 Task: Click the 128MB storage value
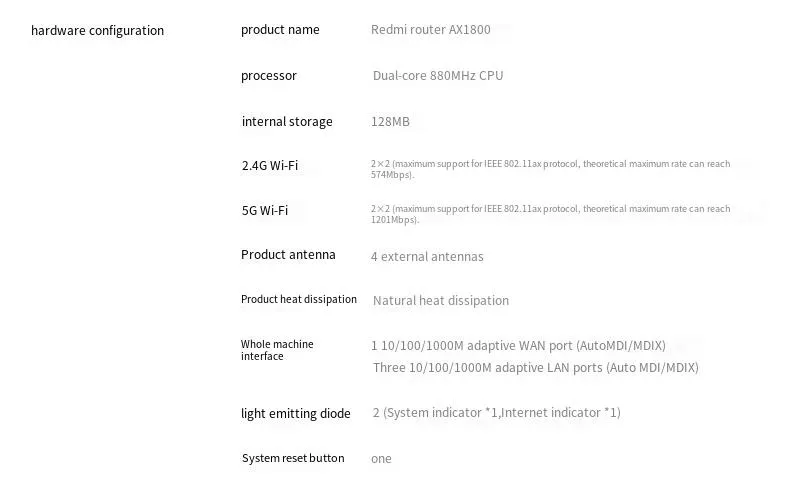pyautogui.click(x=390, y=121)
